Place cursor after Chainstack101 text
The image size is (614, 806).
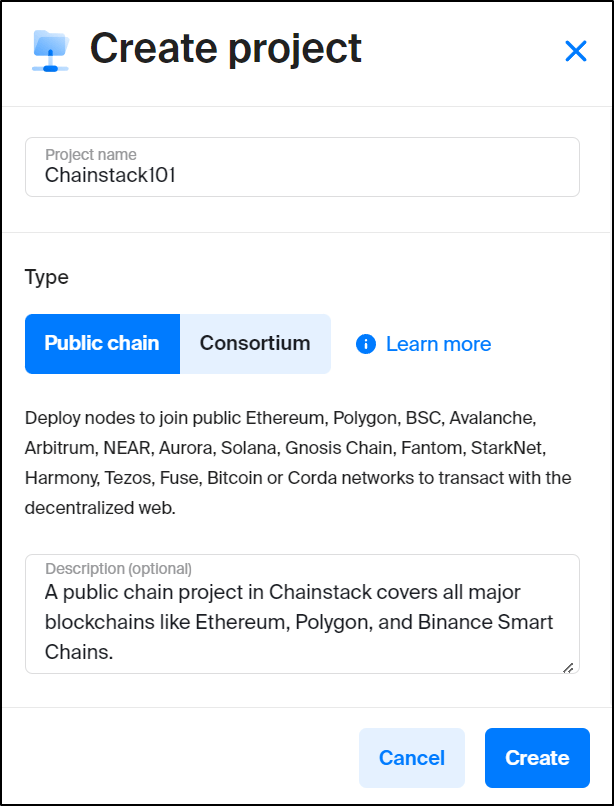(177, 175)
